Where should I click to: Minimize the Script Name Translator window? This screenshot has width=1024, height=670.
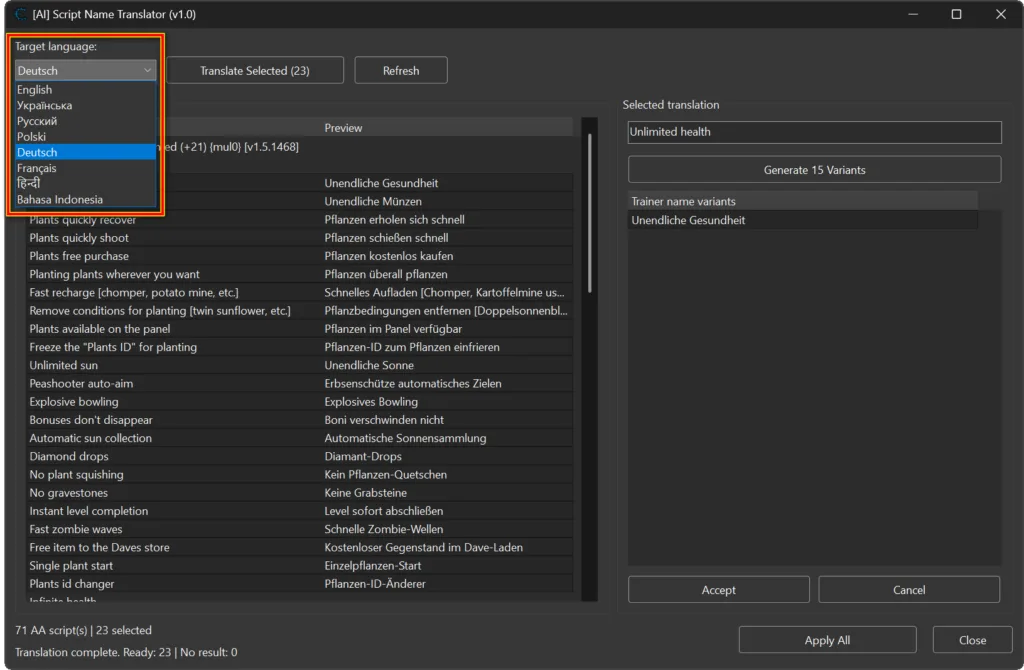tap(913, 14)
